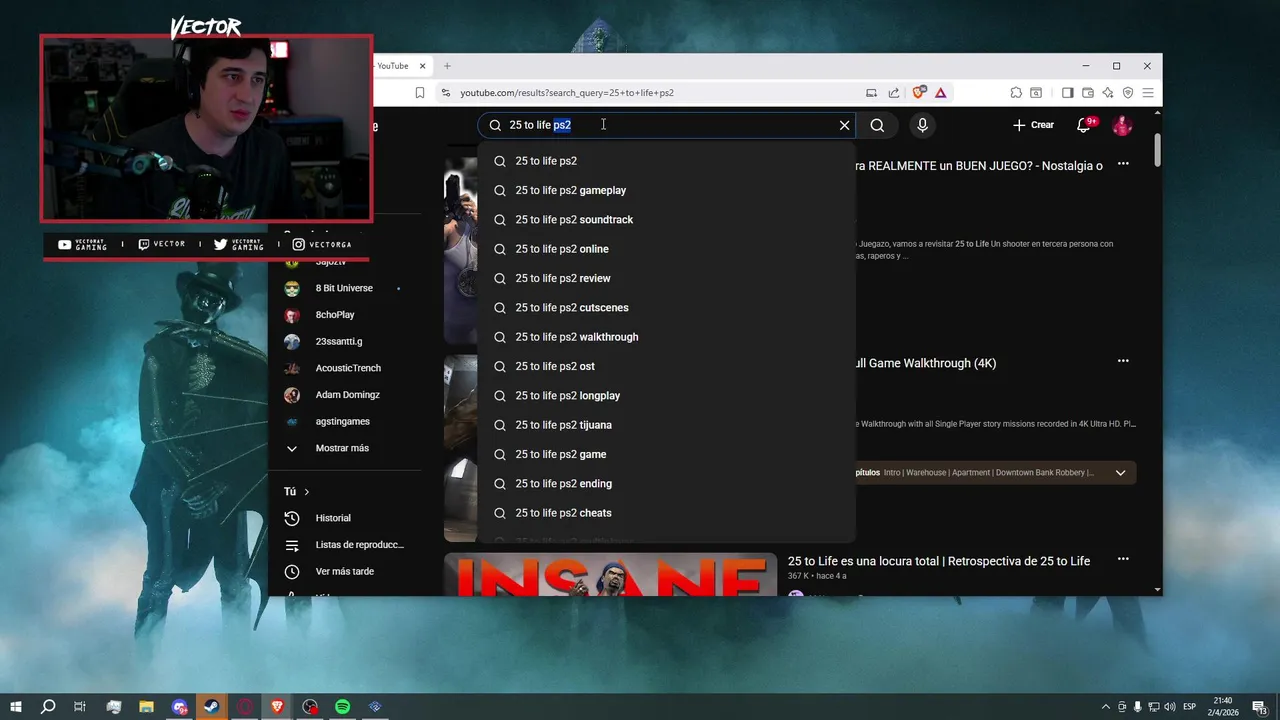
Task: Choose suggestion "25 to life ps2 cheats"
Action: point(666,513)
